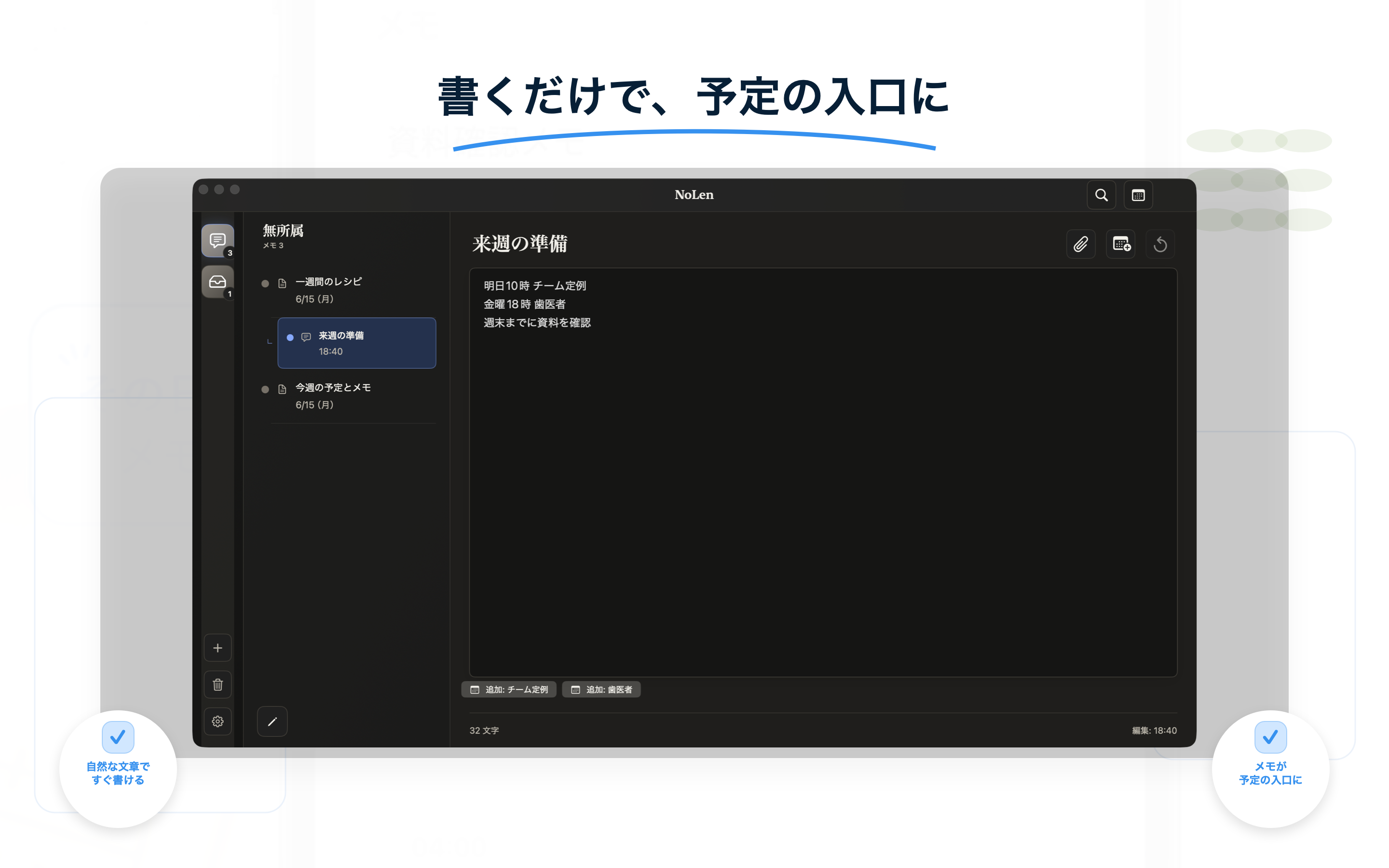
Task: Click the 追加: 歯医者 chip
Action: tap(601, 690)
